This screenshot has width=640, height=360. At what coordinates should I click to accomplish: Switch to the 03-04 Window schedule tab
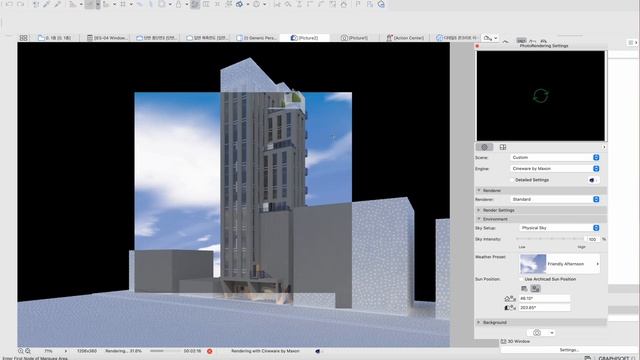tap(107, 38)
